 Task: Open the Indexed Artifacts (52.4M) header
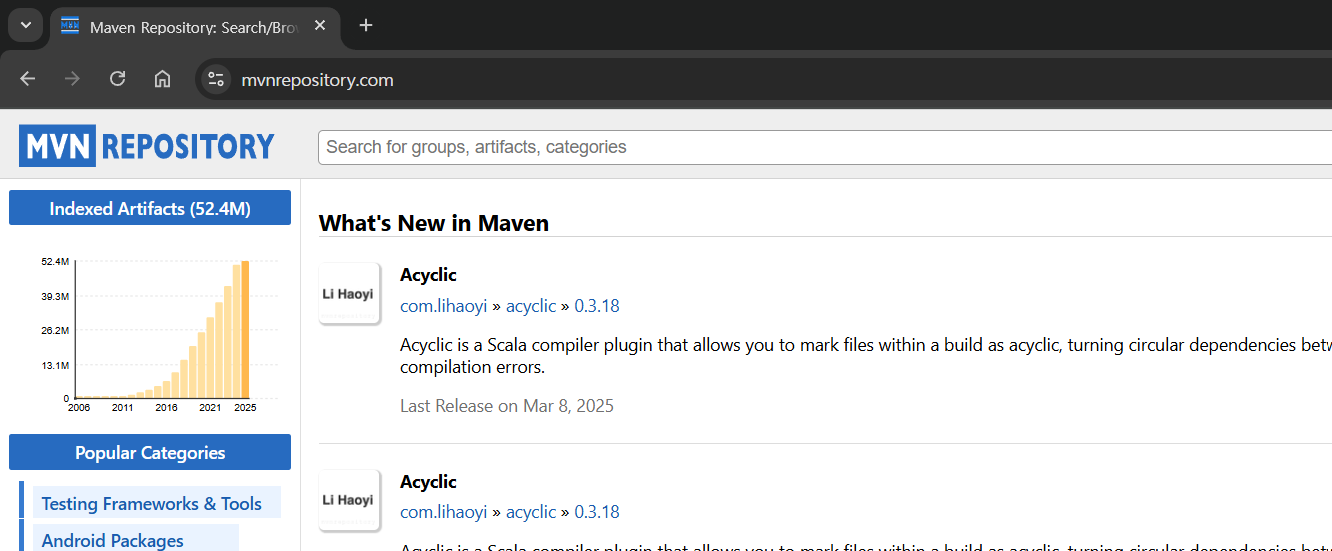tap(150, 208)
